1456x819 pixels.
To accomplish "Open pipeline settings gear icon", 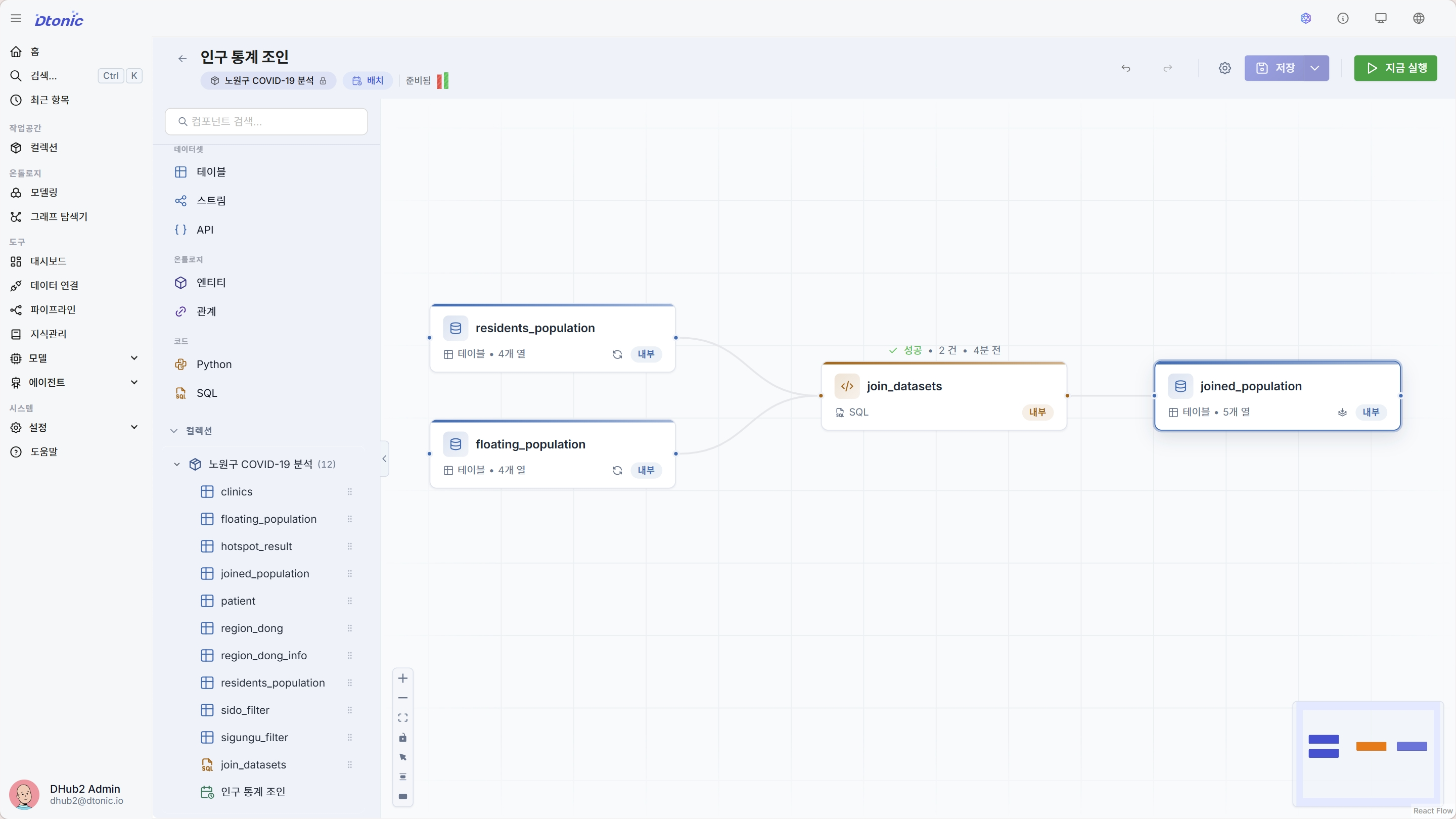I will pos(1225,68).
